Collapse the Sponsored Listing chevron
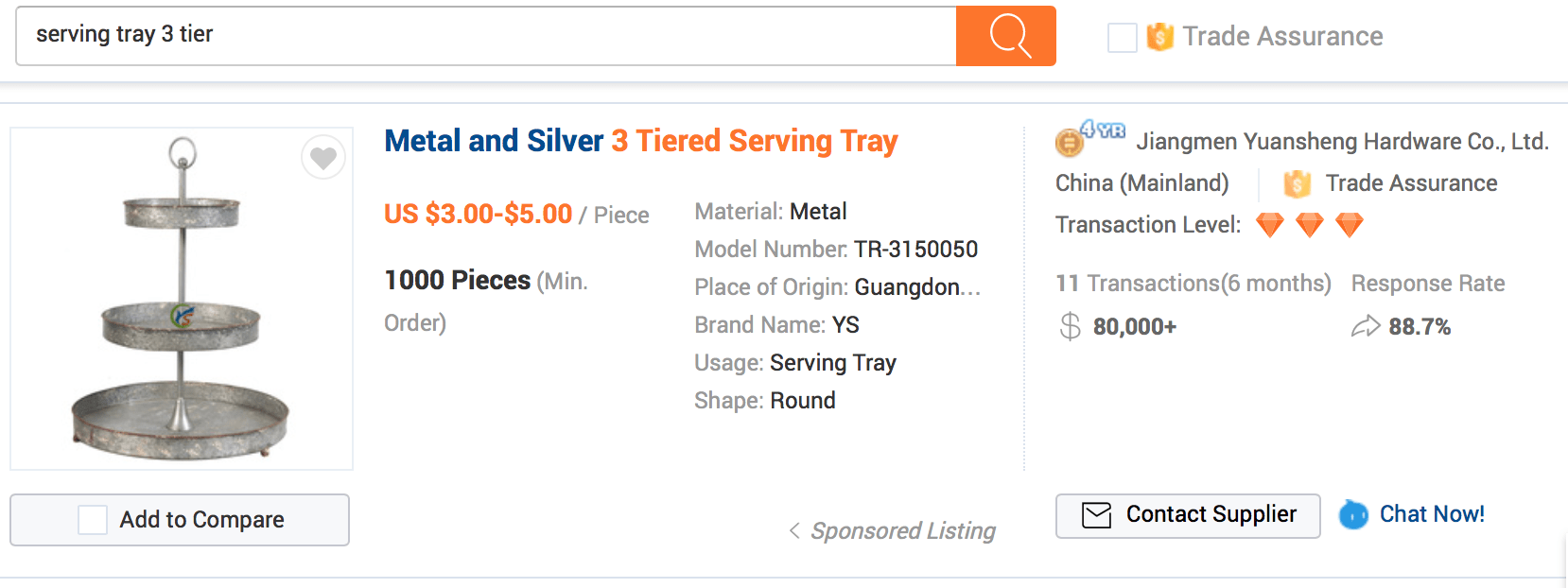The width and height of the screenshot is (1568, 588). tap(794, 530)
